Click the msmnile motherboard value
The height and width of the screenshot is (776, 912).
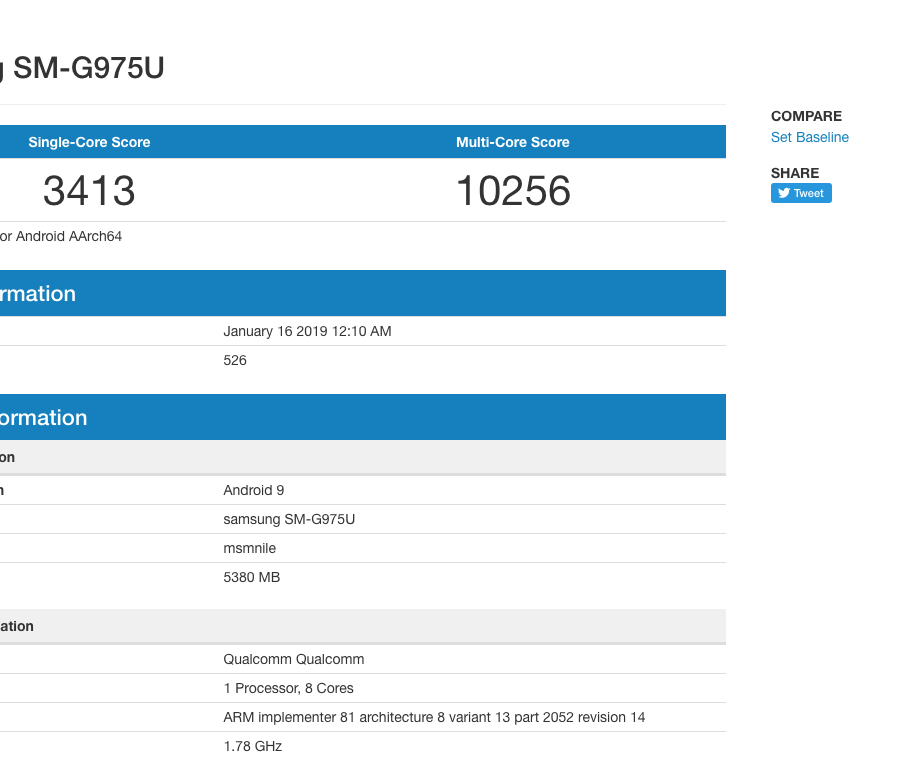coord(250,548)
